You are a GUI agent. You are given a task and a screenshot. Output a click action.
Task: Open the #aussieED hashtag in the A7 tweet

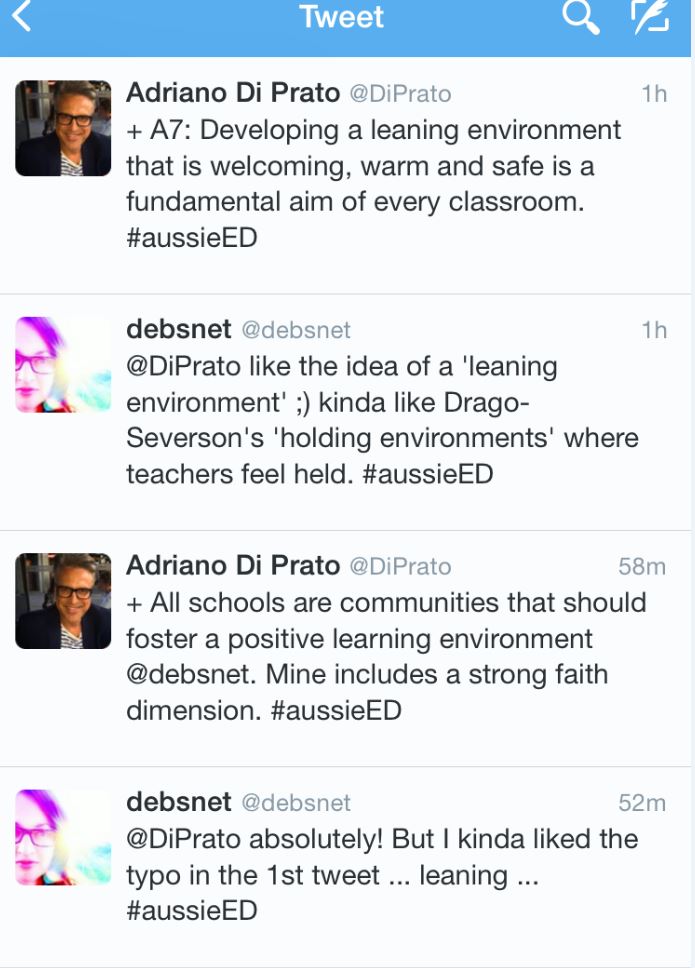[192, 239]
